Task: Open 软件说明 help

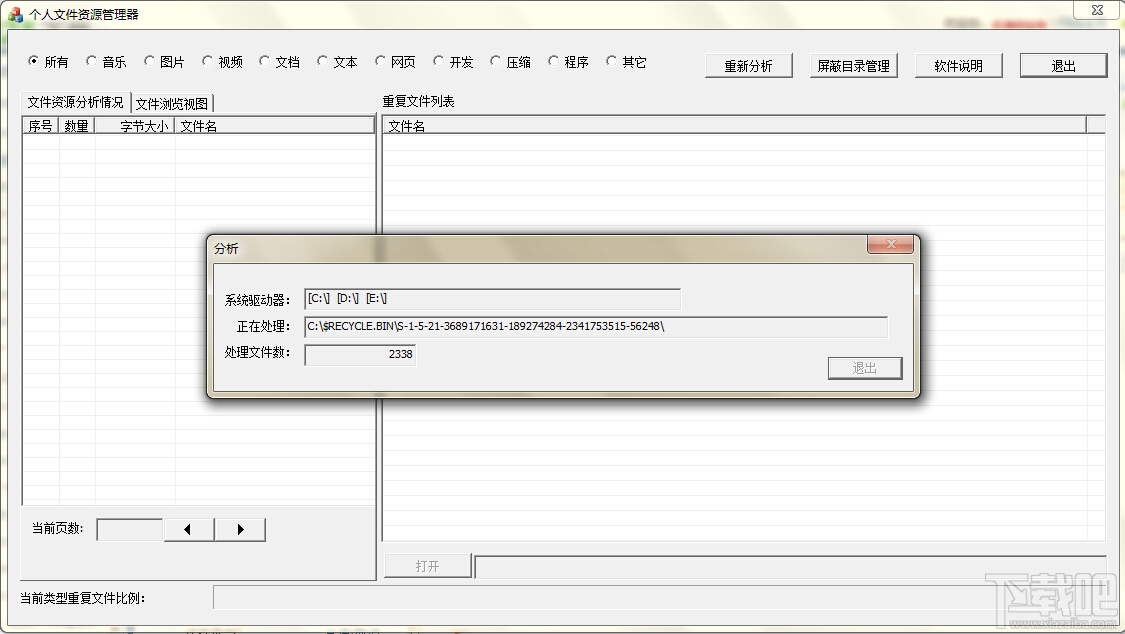Action: tap(959, 66)
